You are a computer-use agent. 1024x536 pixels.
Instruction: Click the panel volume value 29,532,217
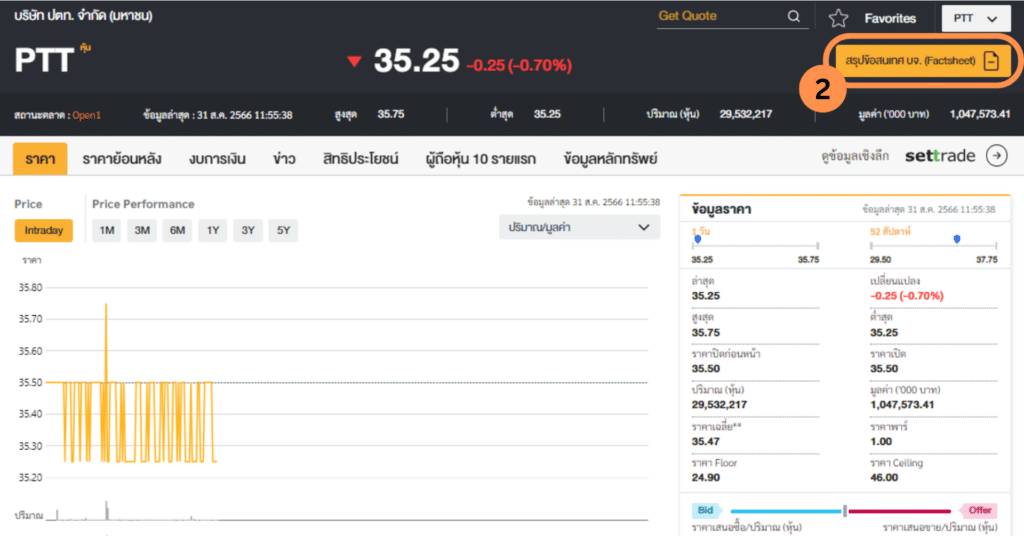point(719,405)
